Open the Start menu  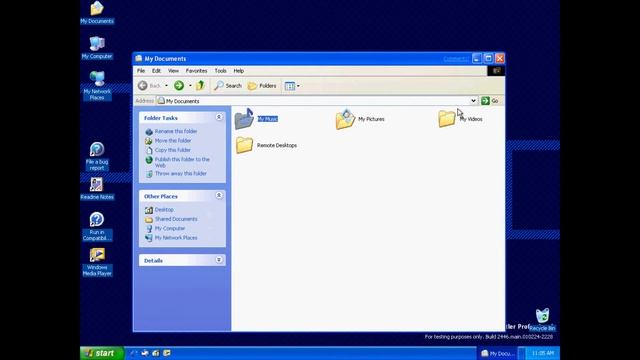point(102,353)
